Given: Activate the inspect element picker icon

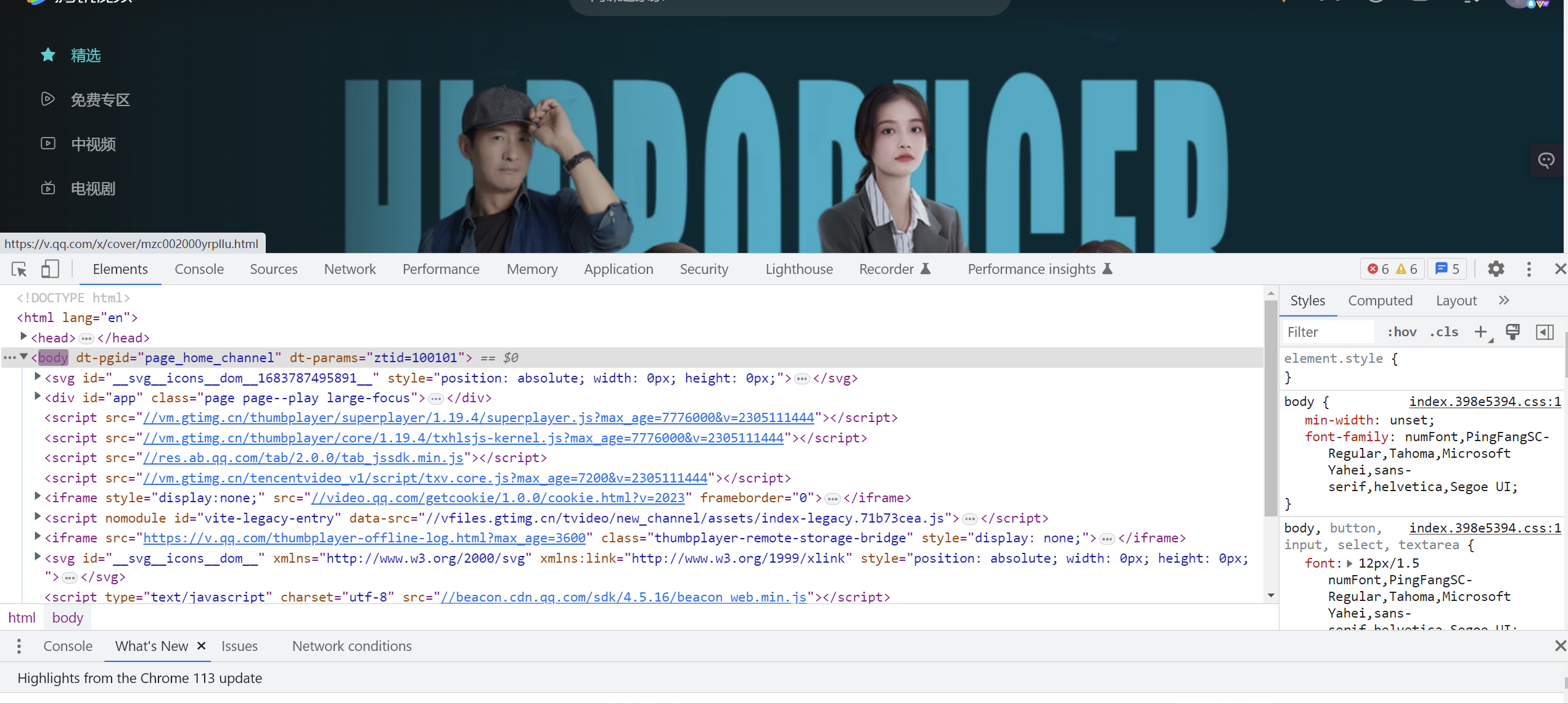Looking at the screenshot, I should click(x=19, y=269).
